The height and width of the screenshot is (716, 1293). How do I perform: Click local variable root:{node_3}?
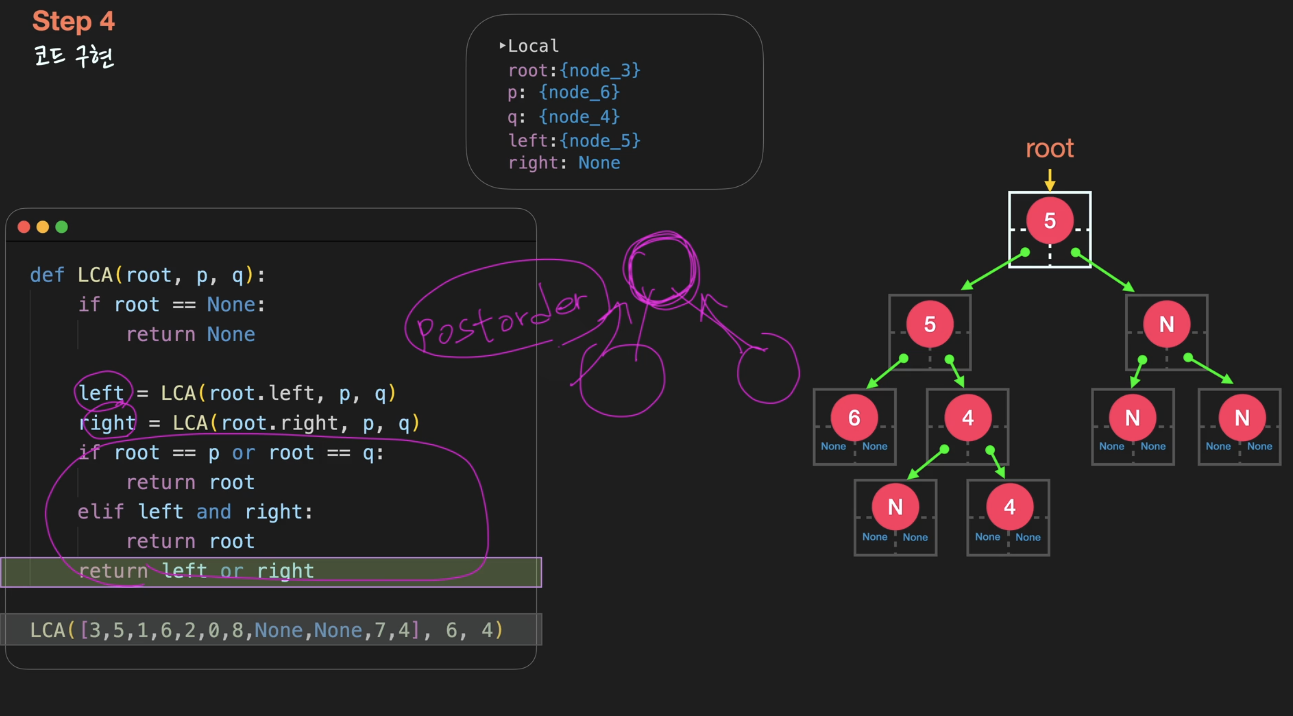tap(574, 70)
